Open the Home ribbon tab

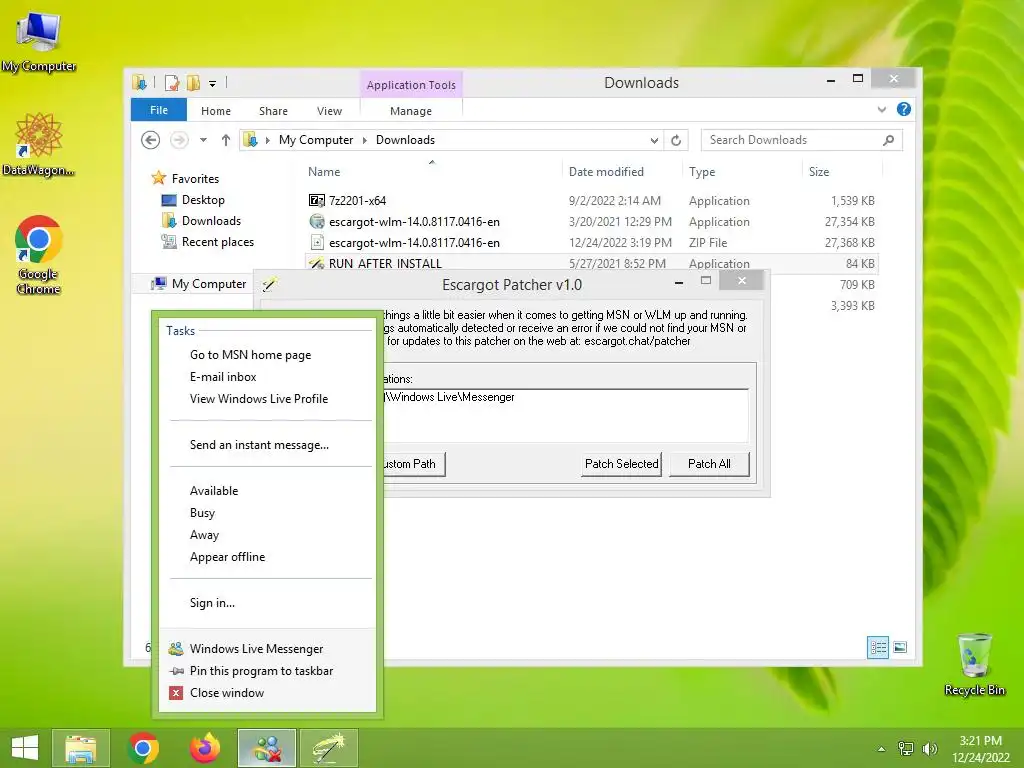coord(216,111)
